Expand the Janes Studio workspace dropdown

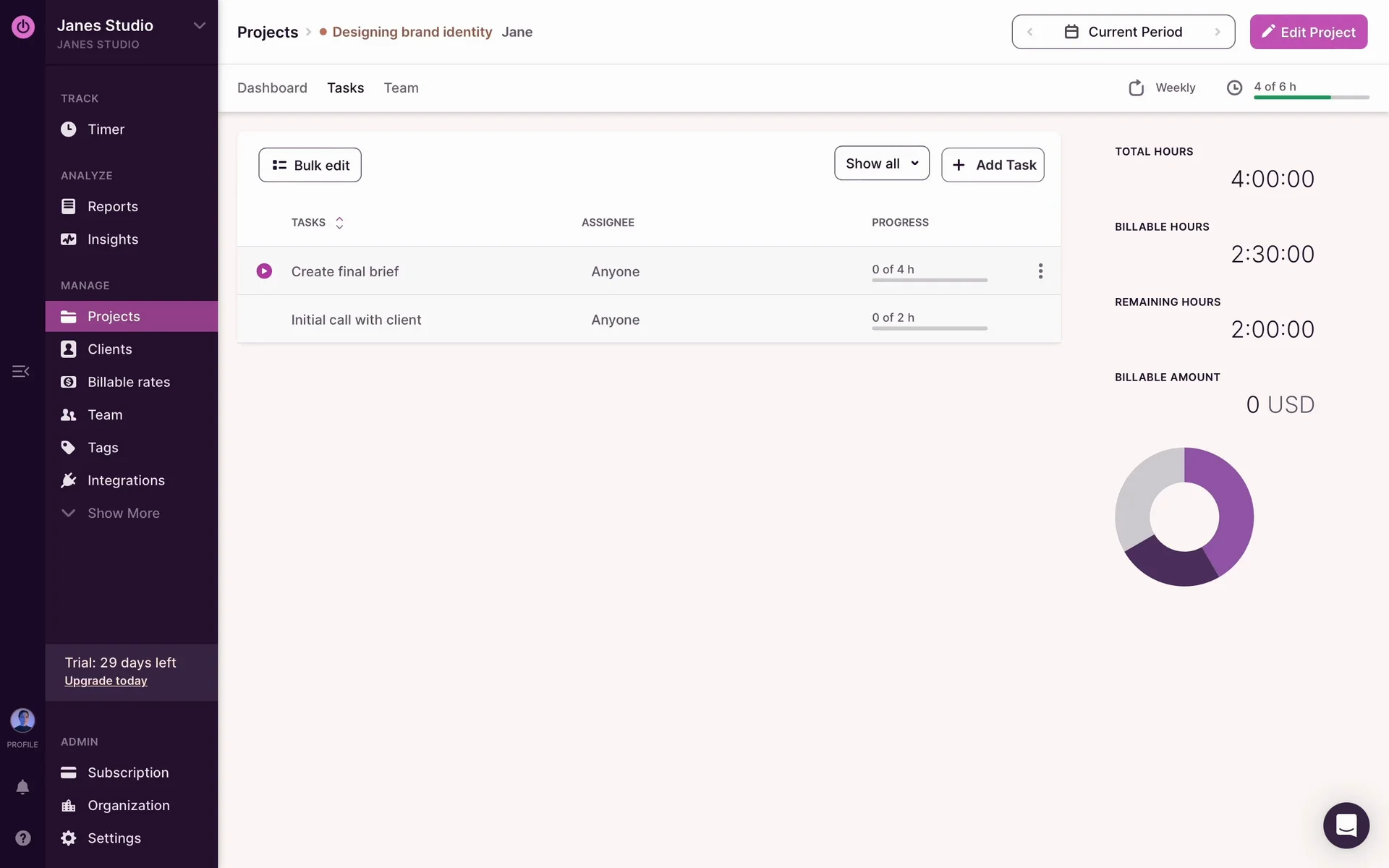coord(200,26)
